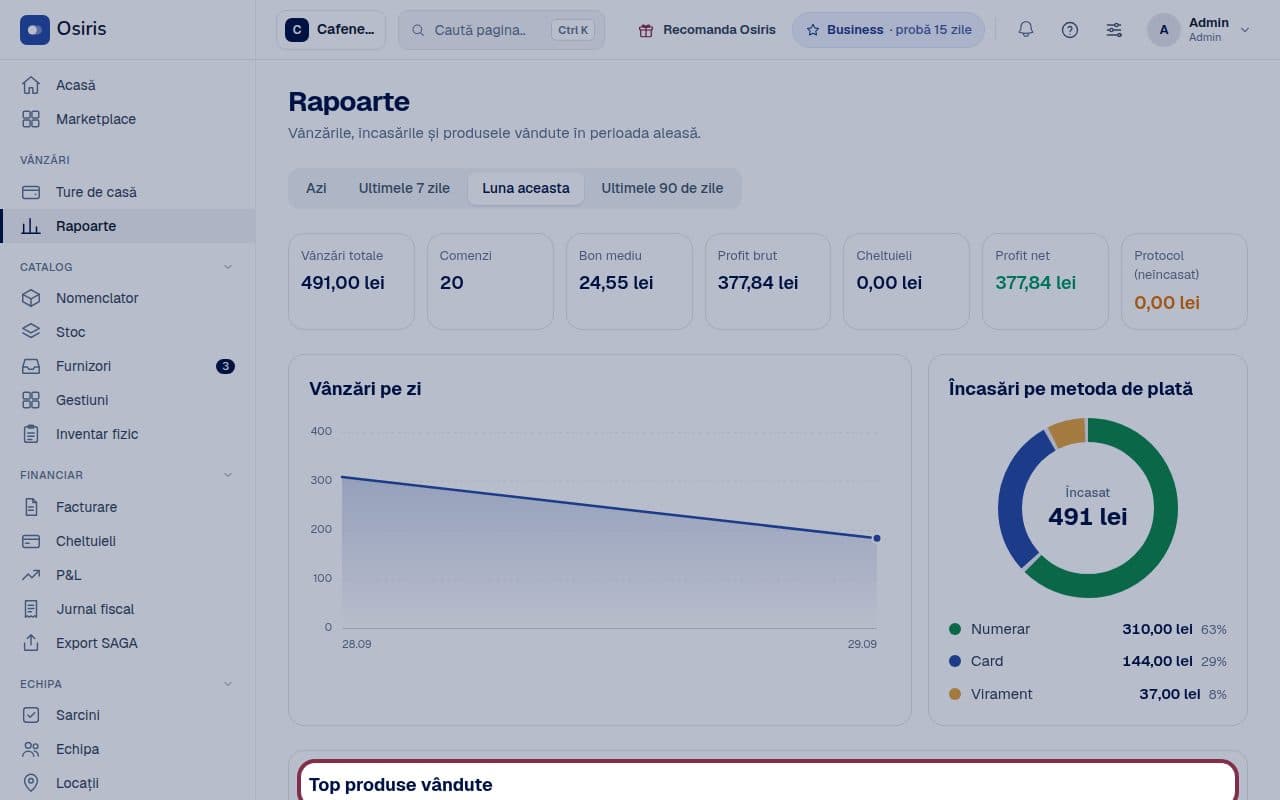Click the Locații map pin icon
The height and width of the screenshot is (800, 1280).
[31, 783]
